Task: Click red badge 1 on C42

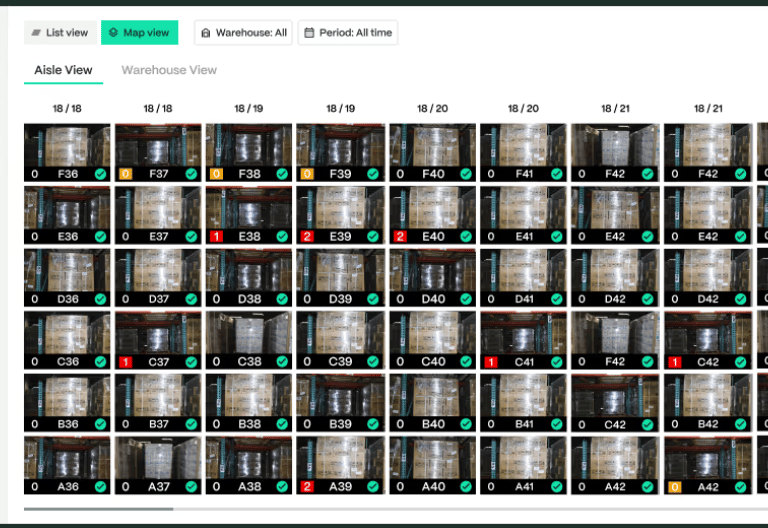Action: click(675, 362)
